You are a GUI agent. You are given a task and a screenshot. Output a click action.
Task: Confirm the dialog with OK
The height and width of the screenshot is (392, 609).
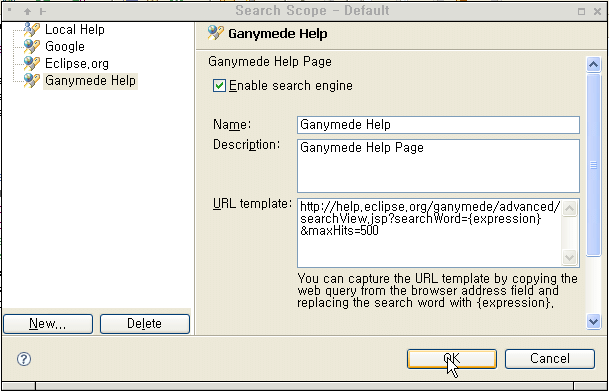pyautogui.click(x=452, y=359)
